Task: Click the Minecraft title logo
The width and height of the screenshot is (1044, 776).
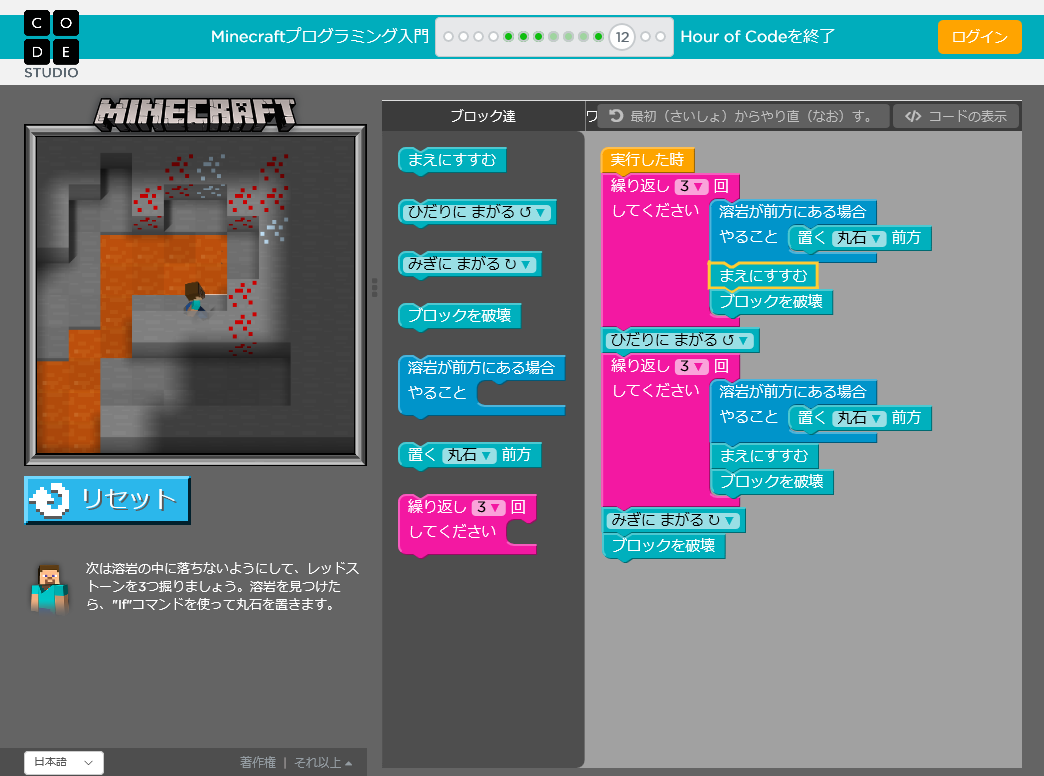Action: [x=195, y=113]
